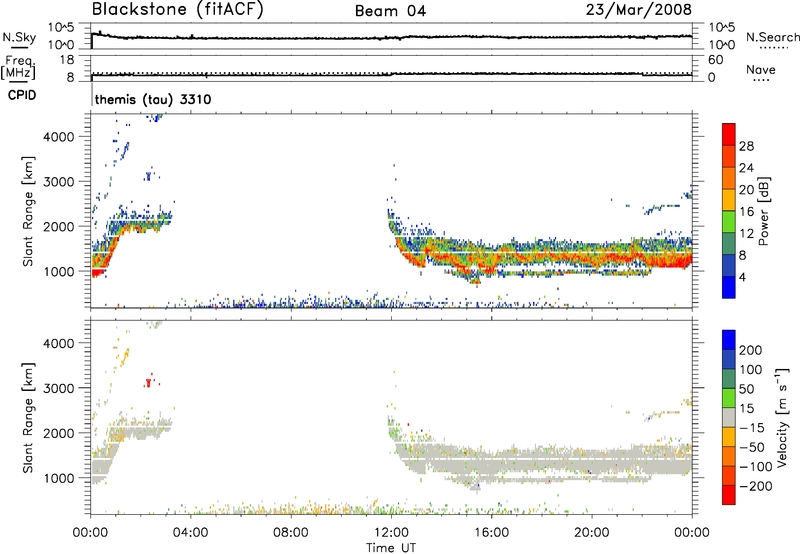
Task: Click the 'Nave' legend label
Action: (x=761, y=69)
